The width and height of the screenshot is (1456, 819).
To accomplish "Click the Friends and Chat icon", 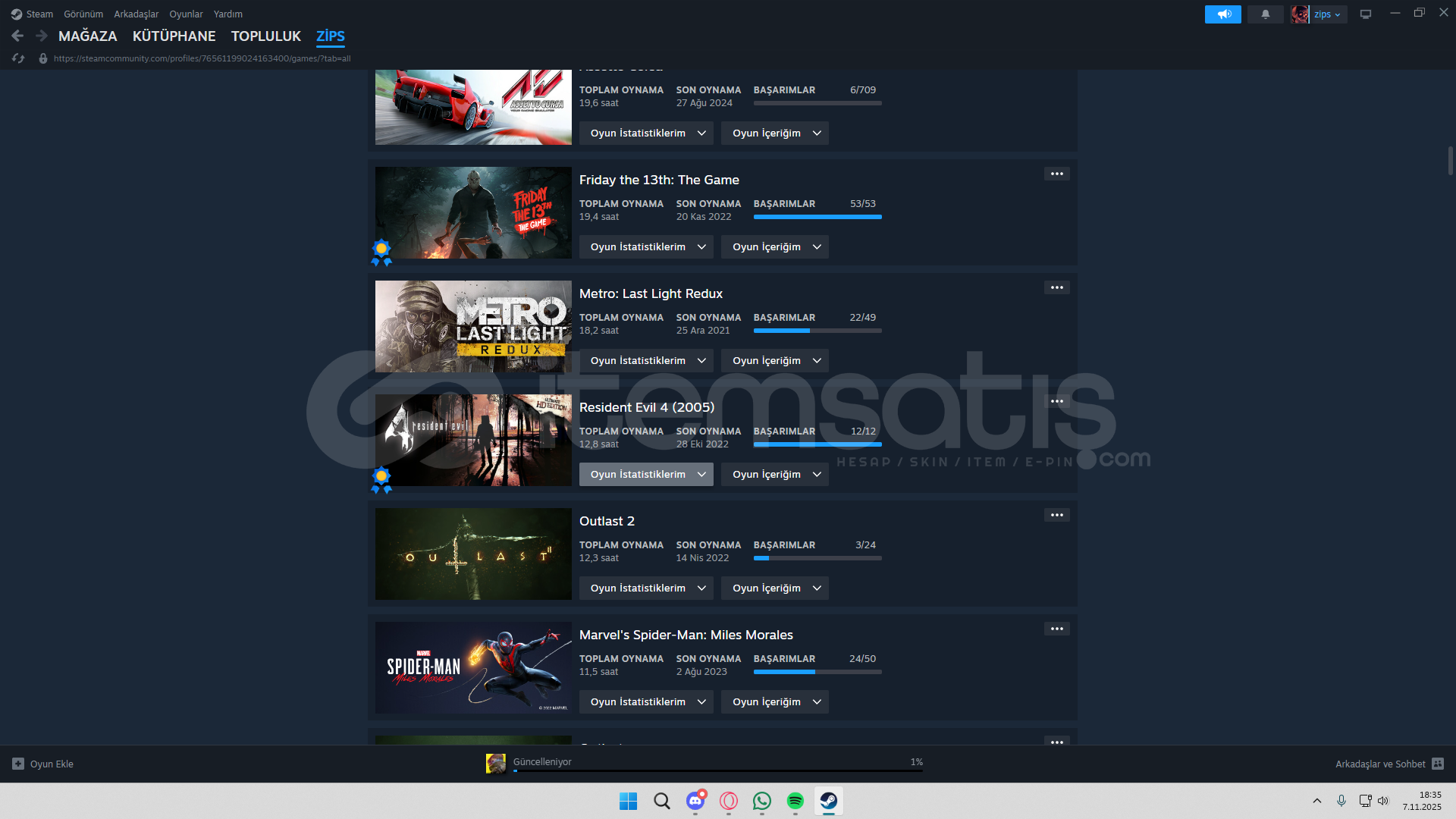I will [x=1438, y=764].
